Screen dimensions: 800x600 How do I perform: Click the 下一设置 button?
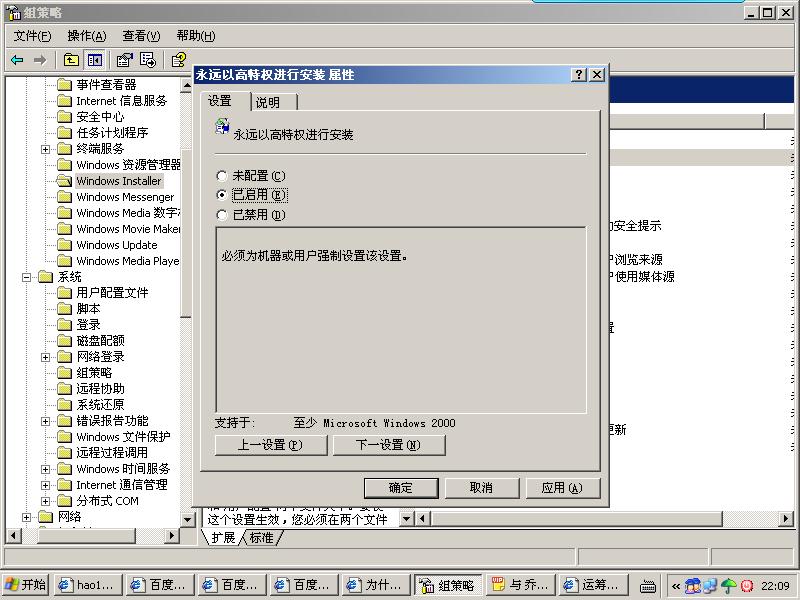pos(389,445)
